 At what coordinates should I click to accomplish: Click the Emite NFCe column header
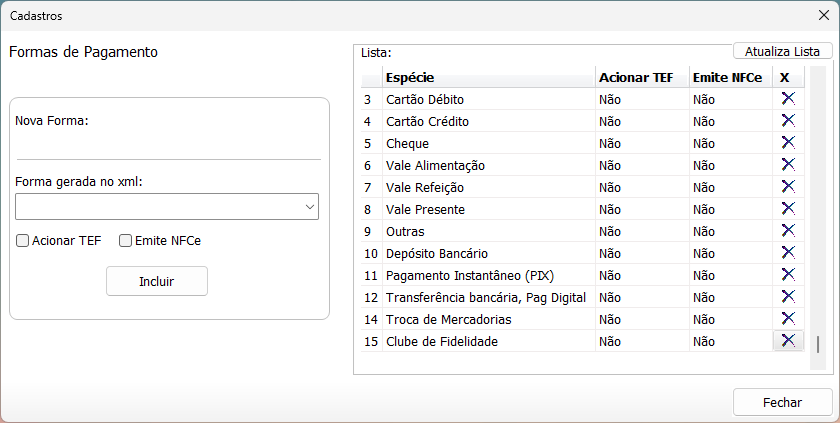[x=728, y=77]
